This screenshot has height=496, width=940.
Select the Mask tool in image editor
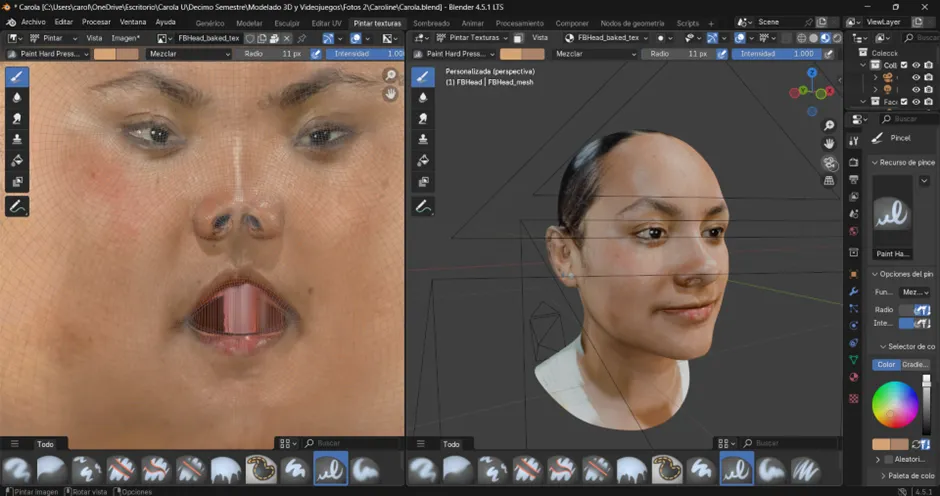[17, 182]
